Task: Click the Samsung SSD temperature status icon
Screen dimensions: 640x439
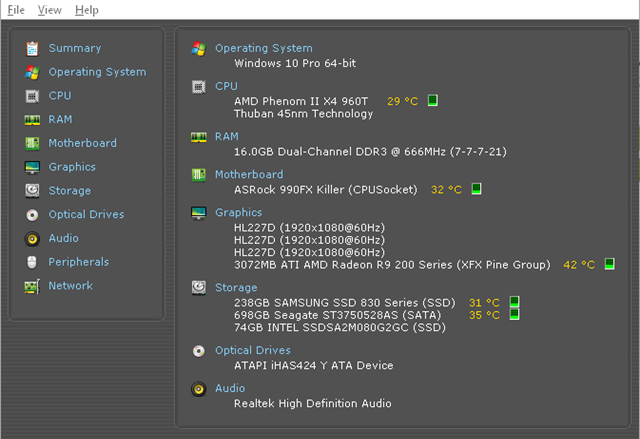Action: [x=514, y=302]
